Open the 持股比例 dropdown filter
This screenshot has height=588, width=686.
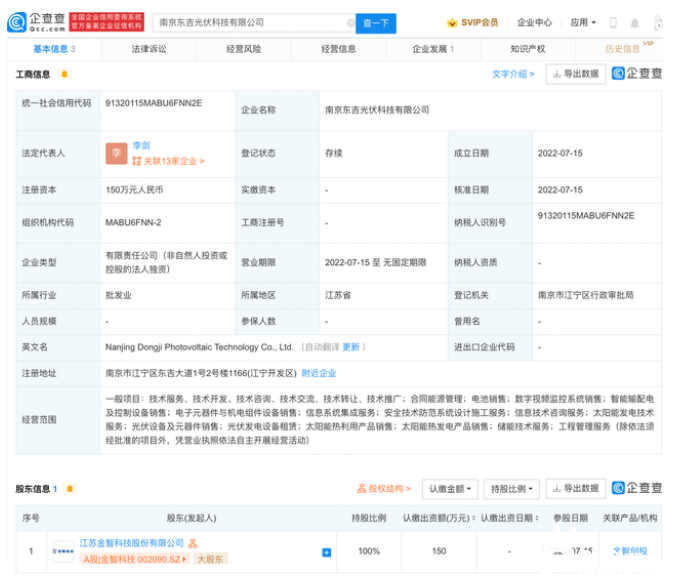pyautogui.click(x=511, y=489)
